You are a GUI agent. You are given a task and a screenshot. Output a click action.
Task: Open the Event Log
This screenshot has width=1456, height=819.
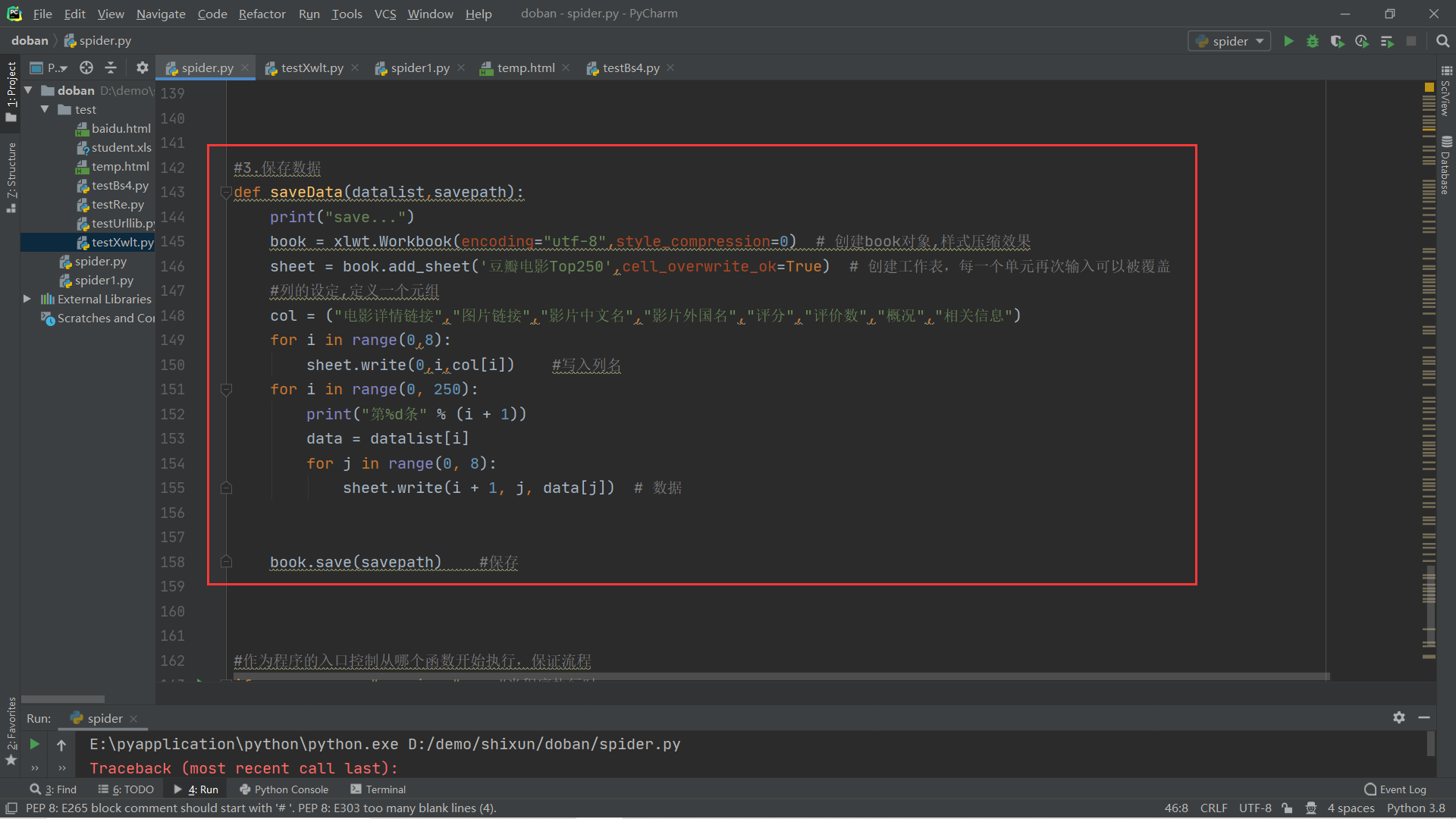pyautogui.click(x=1395, y=789)
